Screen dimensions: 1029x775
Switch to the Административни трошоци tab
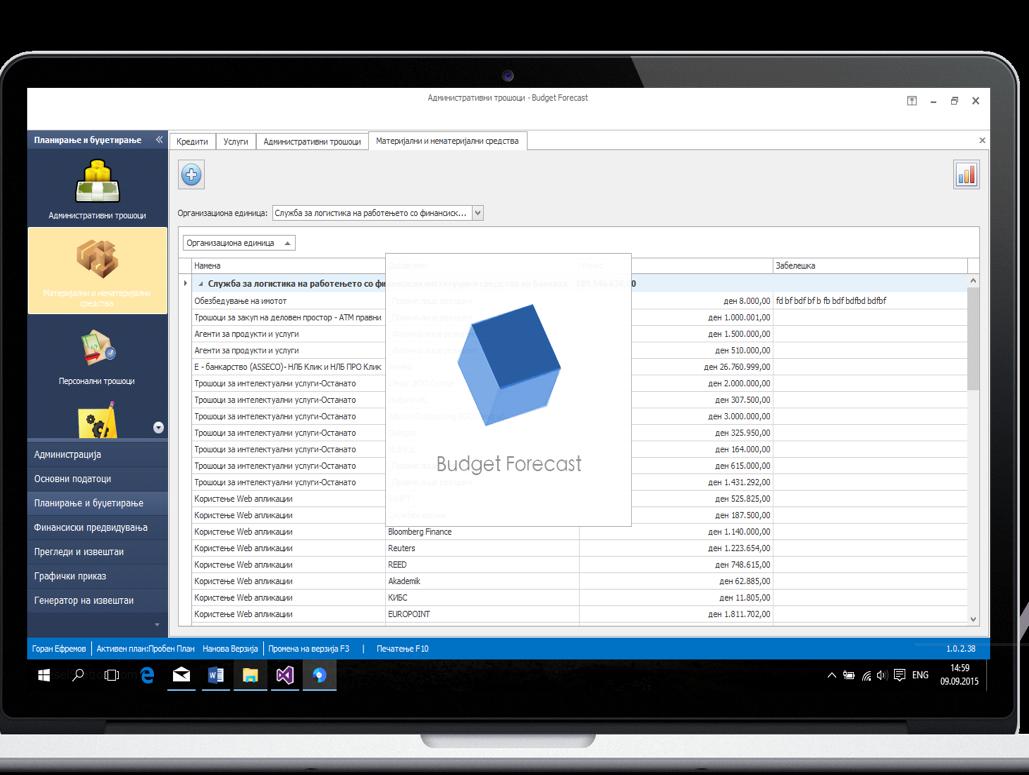312,141
